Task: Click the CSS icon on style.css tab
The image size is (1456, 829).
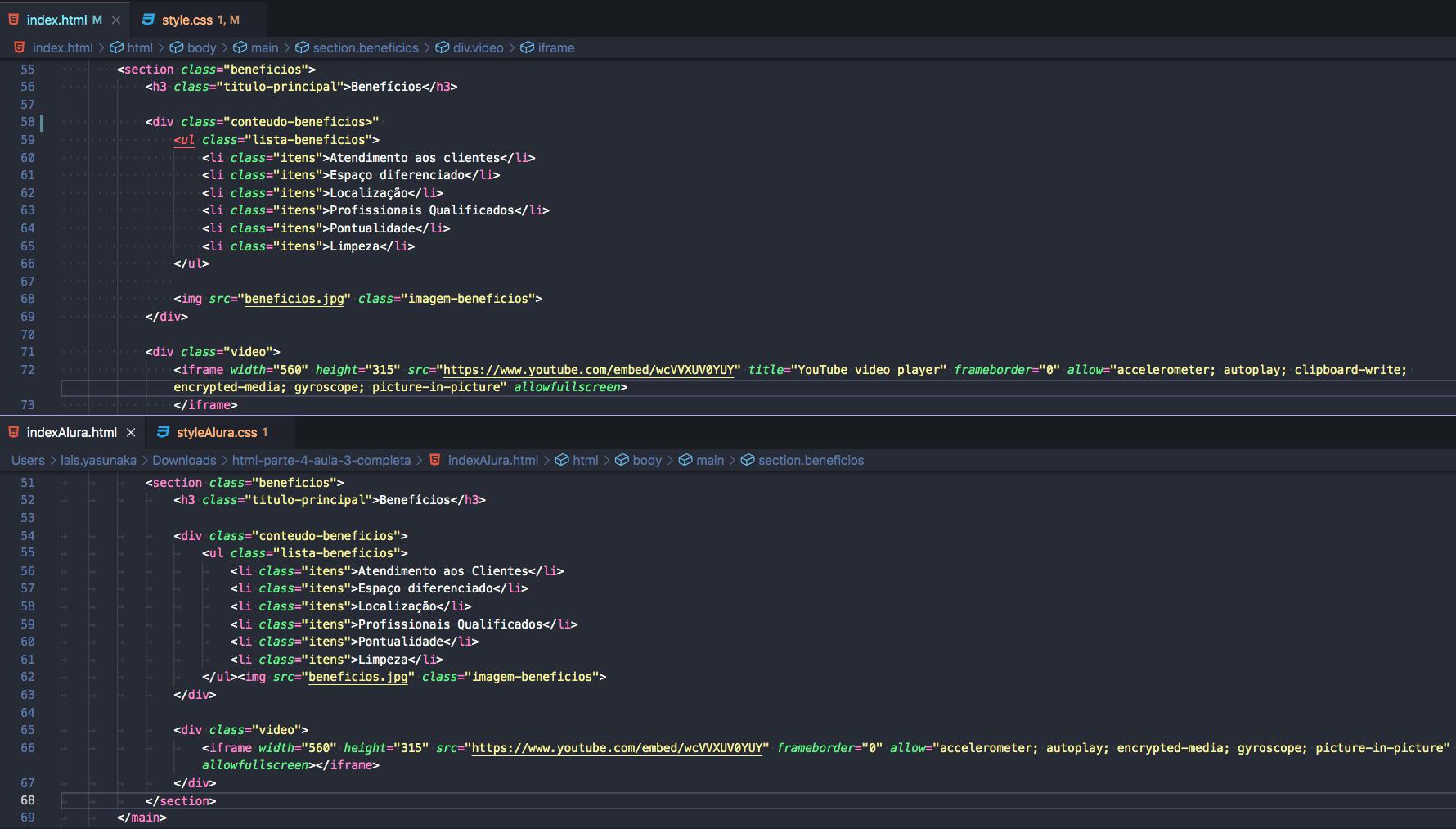Action: pyautogui.click(x=148, y=20)
